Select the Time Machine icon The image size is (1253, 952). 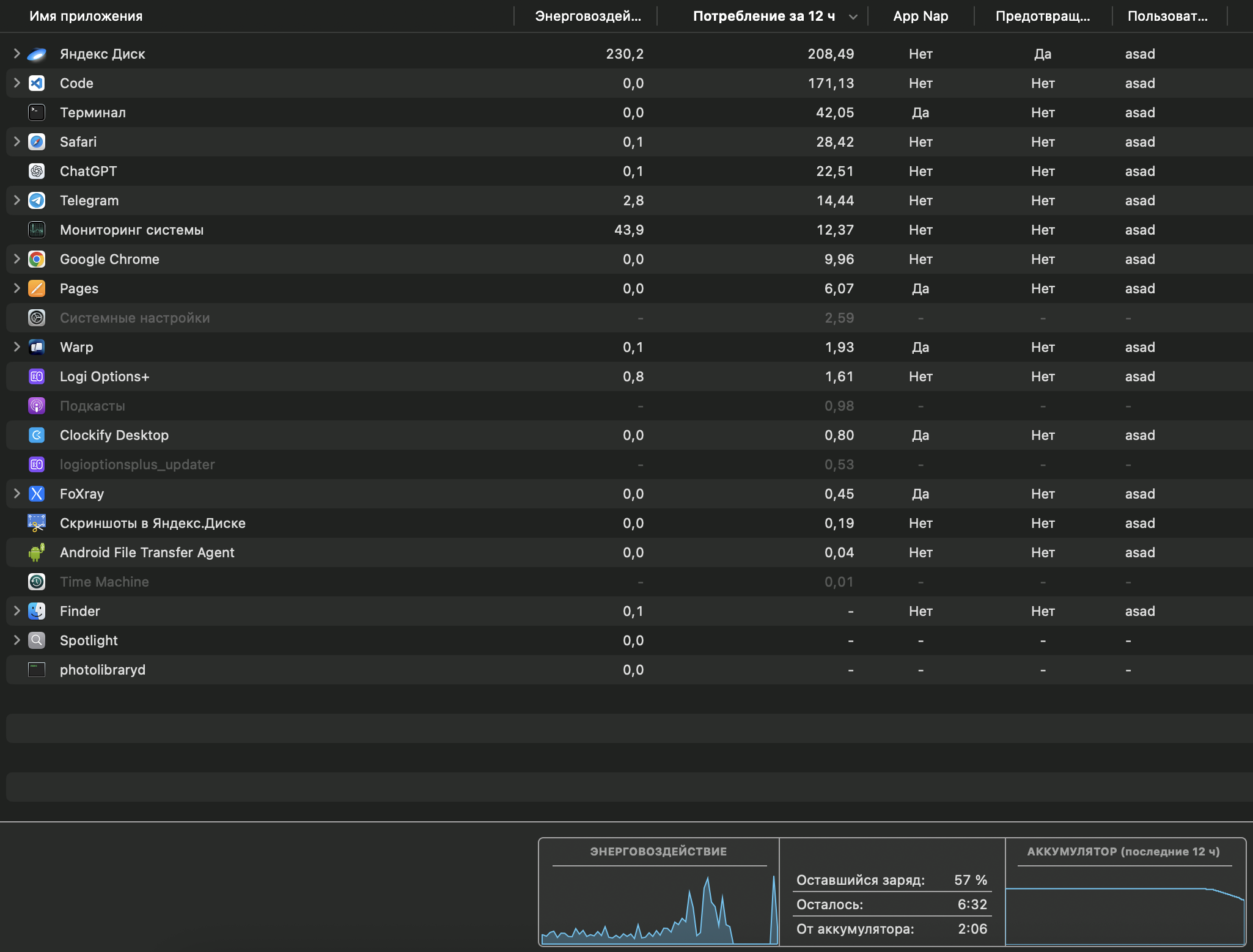point(37,582)
